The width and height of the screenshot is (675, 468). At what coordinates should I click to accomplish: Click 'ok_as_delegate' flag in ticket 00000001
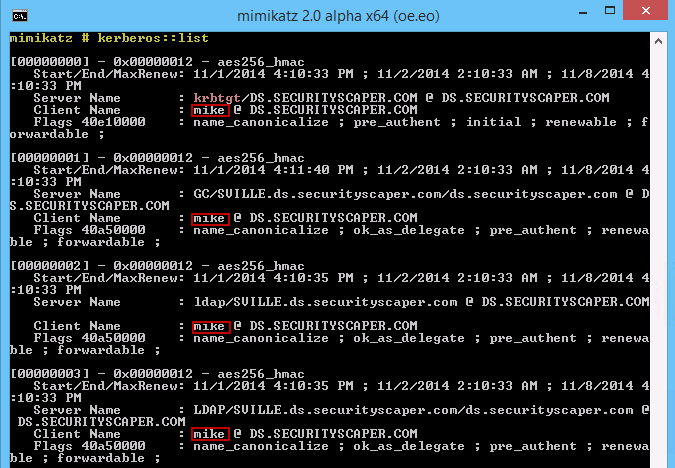(x=409, y=230)
